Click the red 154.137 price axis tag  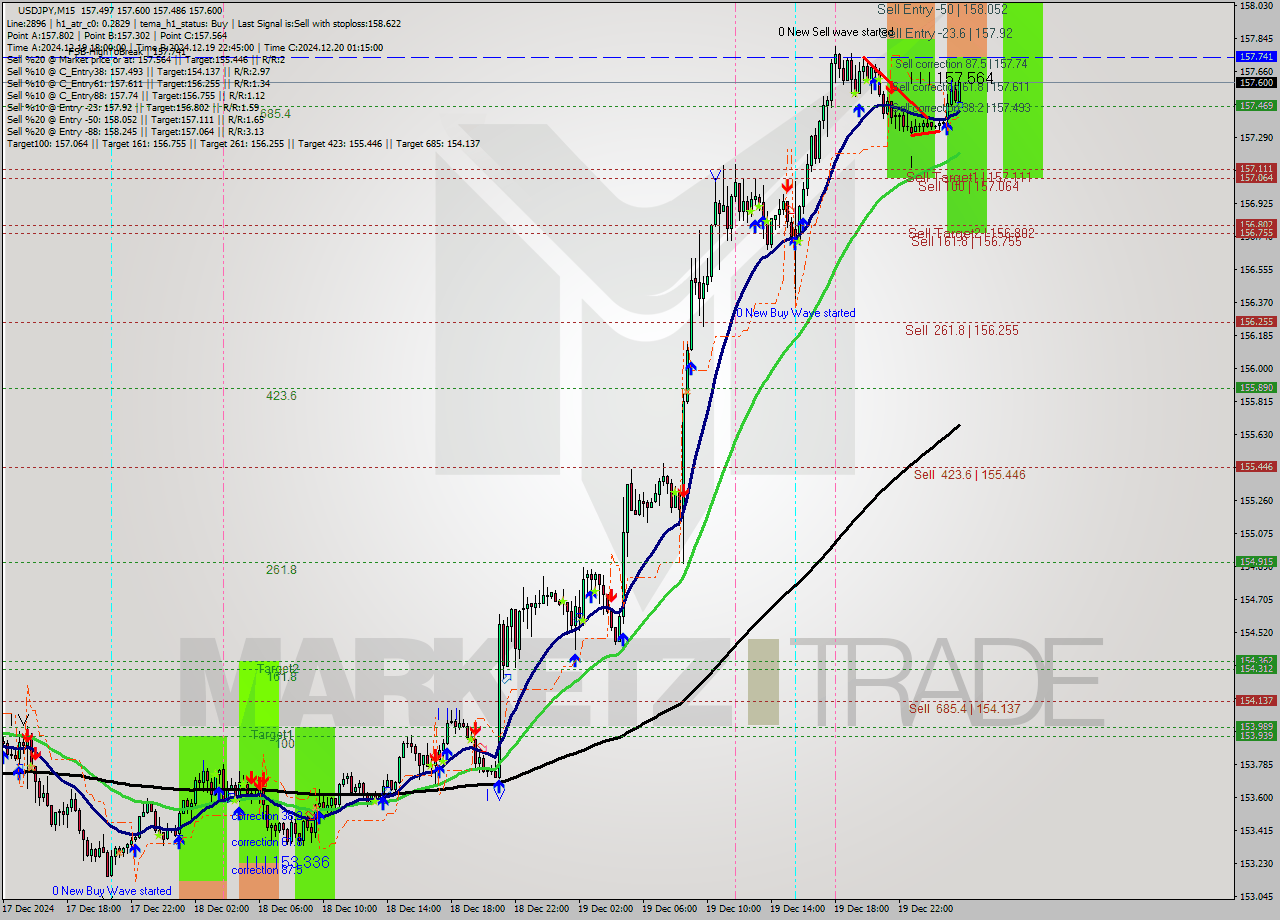click(1256, 700)
